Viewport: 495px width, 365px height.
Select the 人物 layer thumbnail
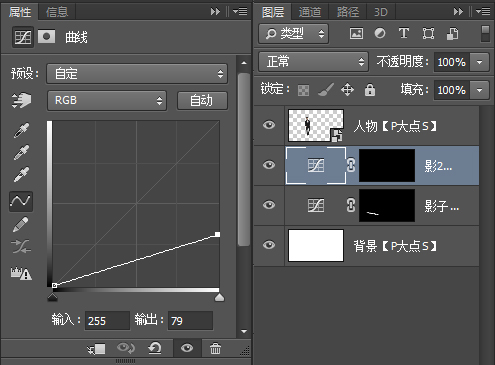click(316, 125)
